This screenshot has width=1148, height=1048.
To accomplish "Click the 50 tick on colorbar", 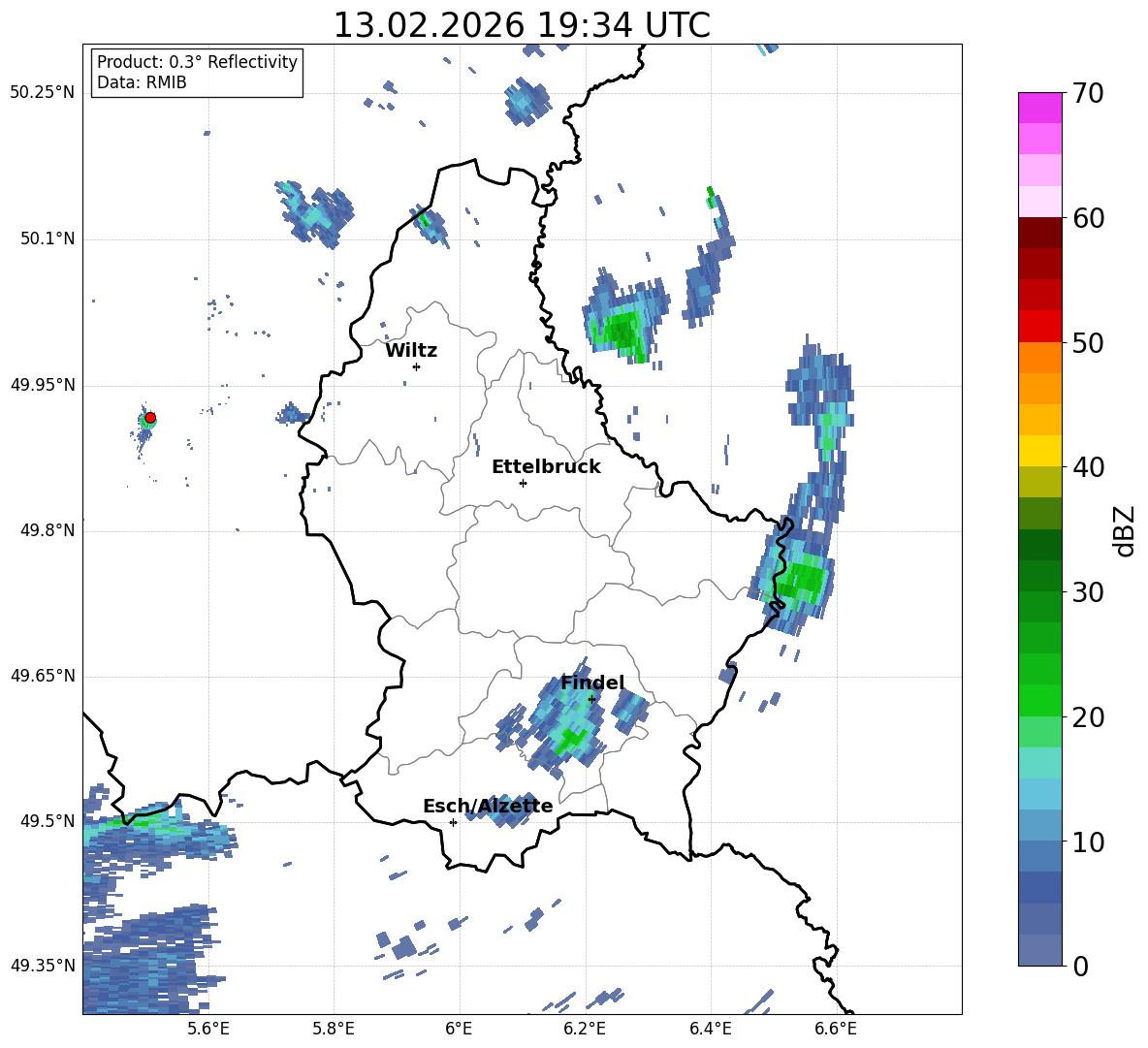I will [1088, 343].
